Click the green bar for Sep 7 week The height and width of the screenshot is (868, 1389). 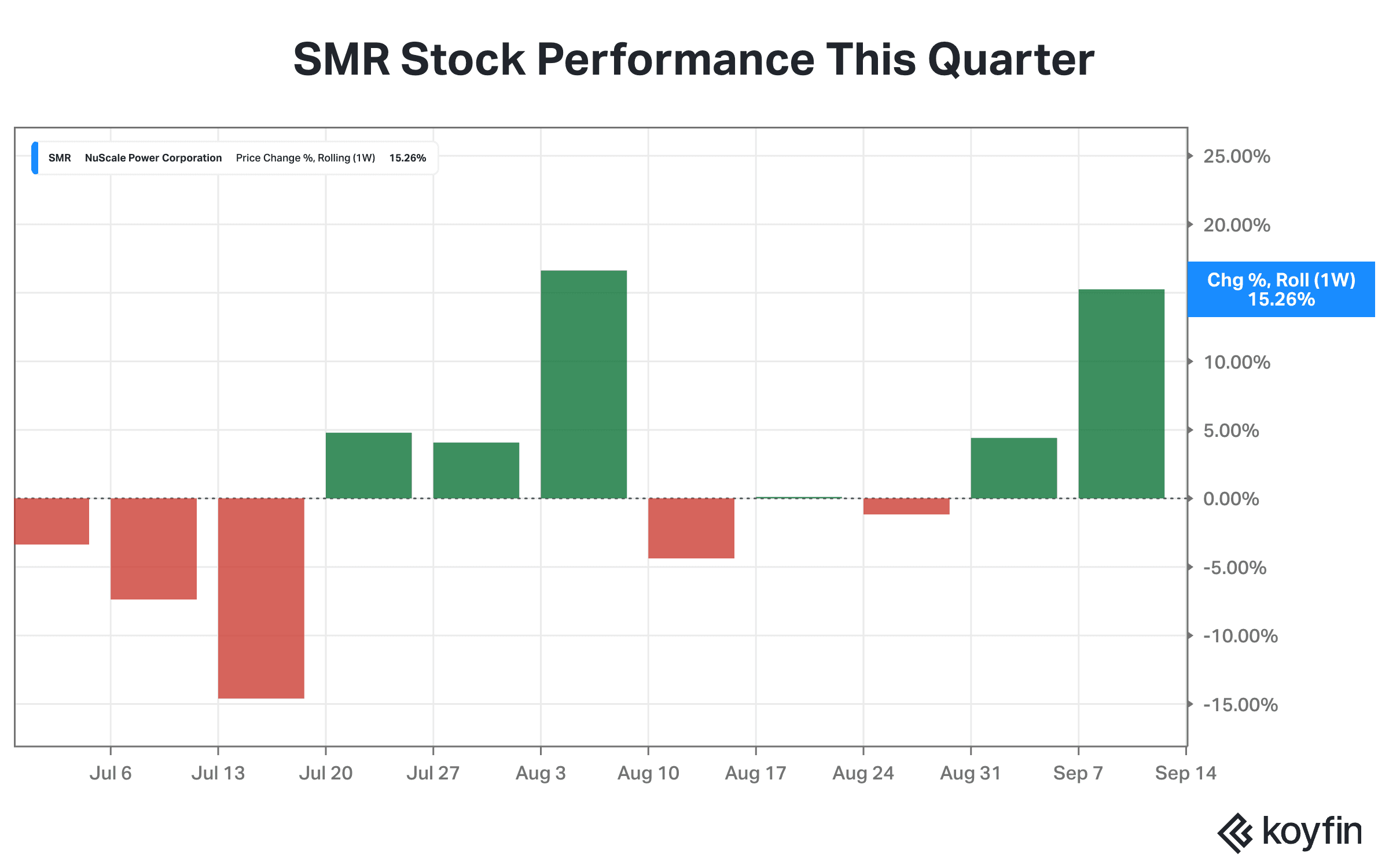pyautogui.click(x=1122, y=394)
